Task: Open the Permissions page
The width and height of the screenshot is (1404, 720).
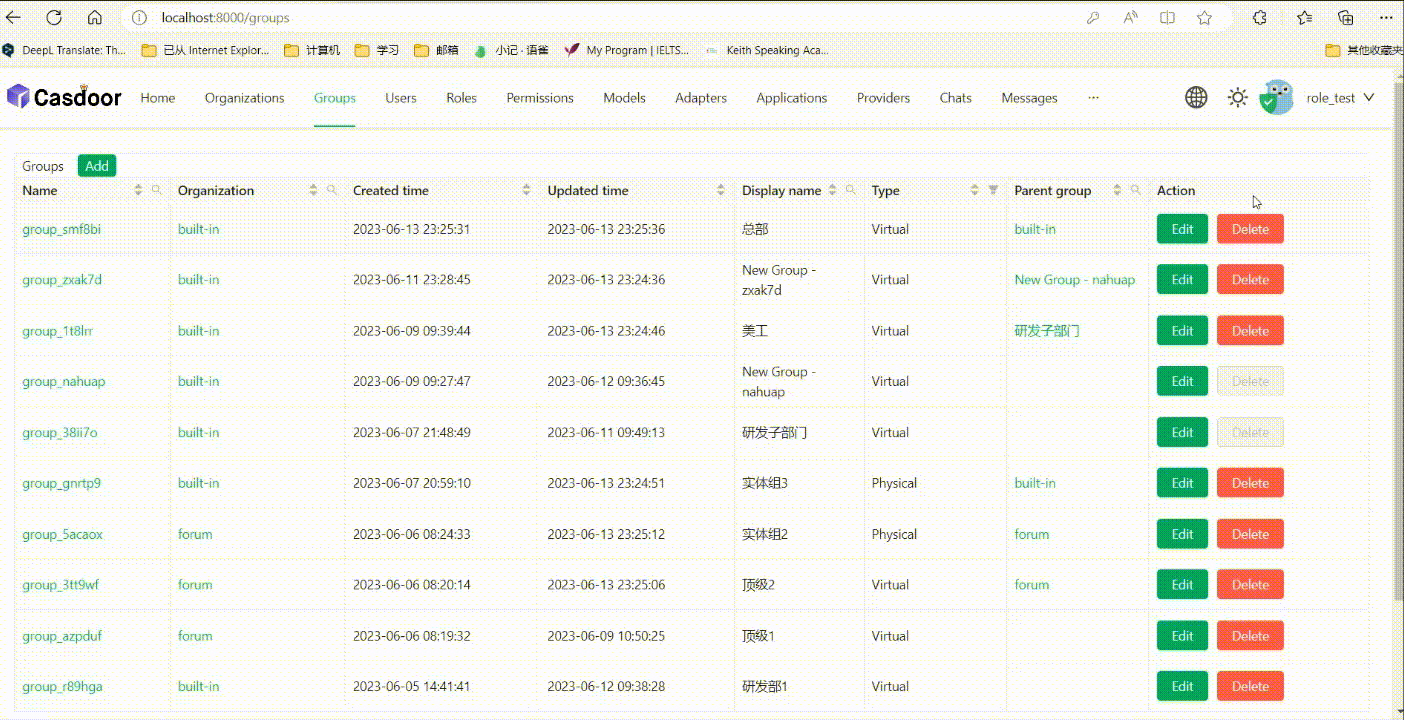Action: point(539,97)
